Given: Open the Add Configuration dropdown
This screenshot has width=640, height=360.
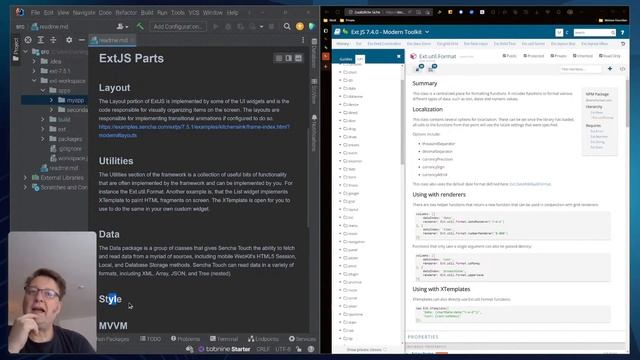Looking at the screenshot, I should pyautogui.click(x=178, y=27).
